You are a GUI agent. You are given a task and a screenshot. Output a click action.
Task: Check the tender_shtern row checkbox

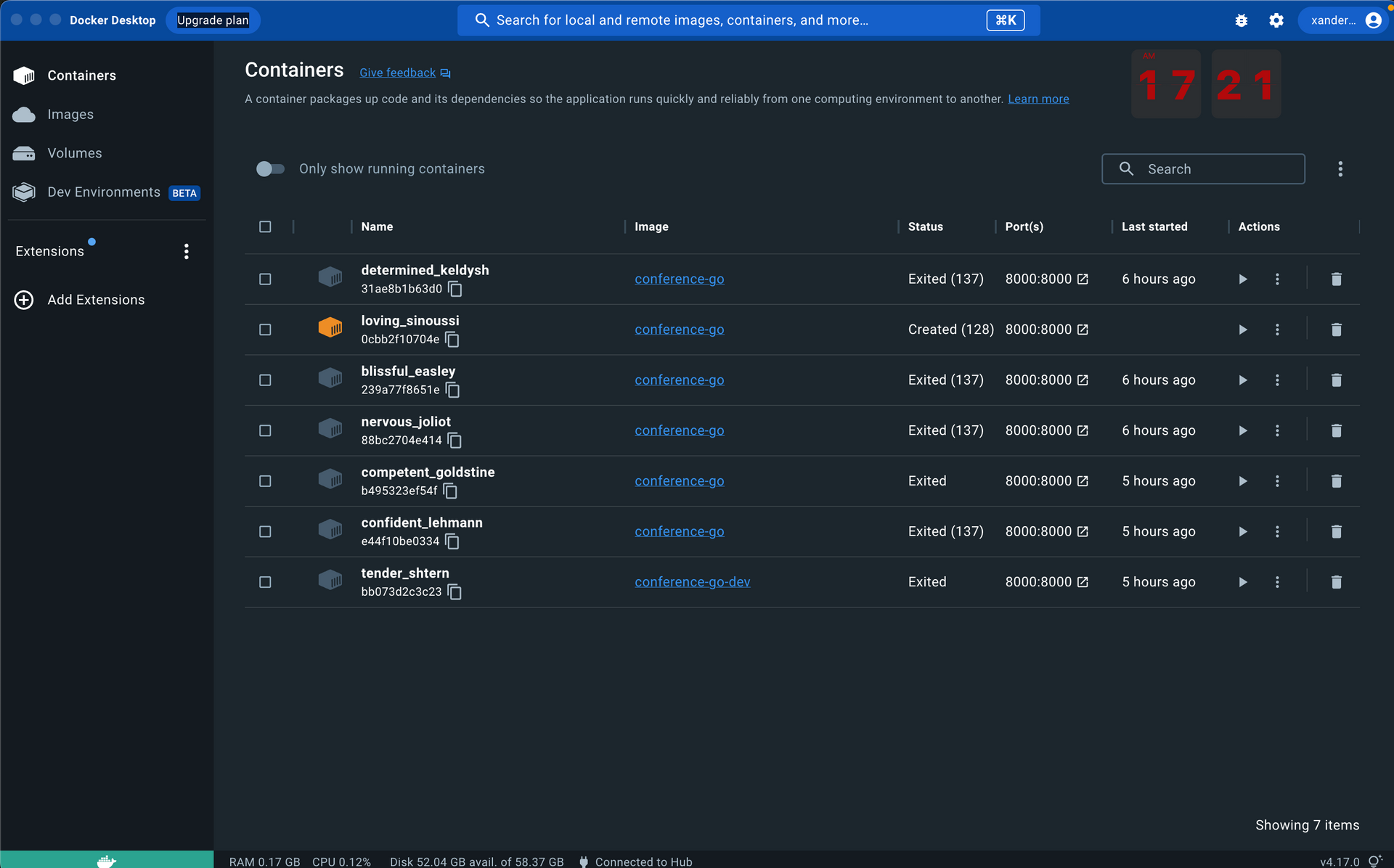[265, 582]
